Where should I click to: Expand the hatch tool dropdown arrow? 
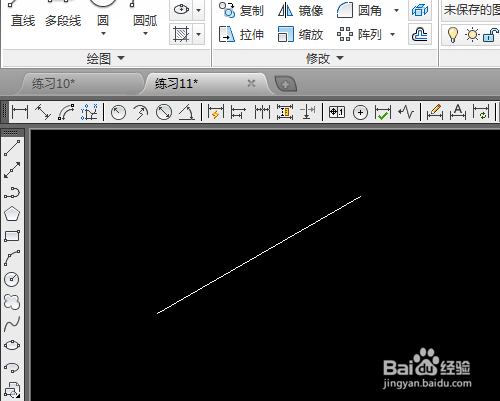click(x=199, y=34)
